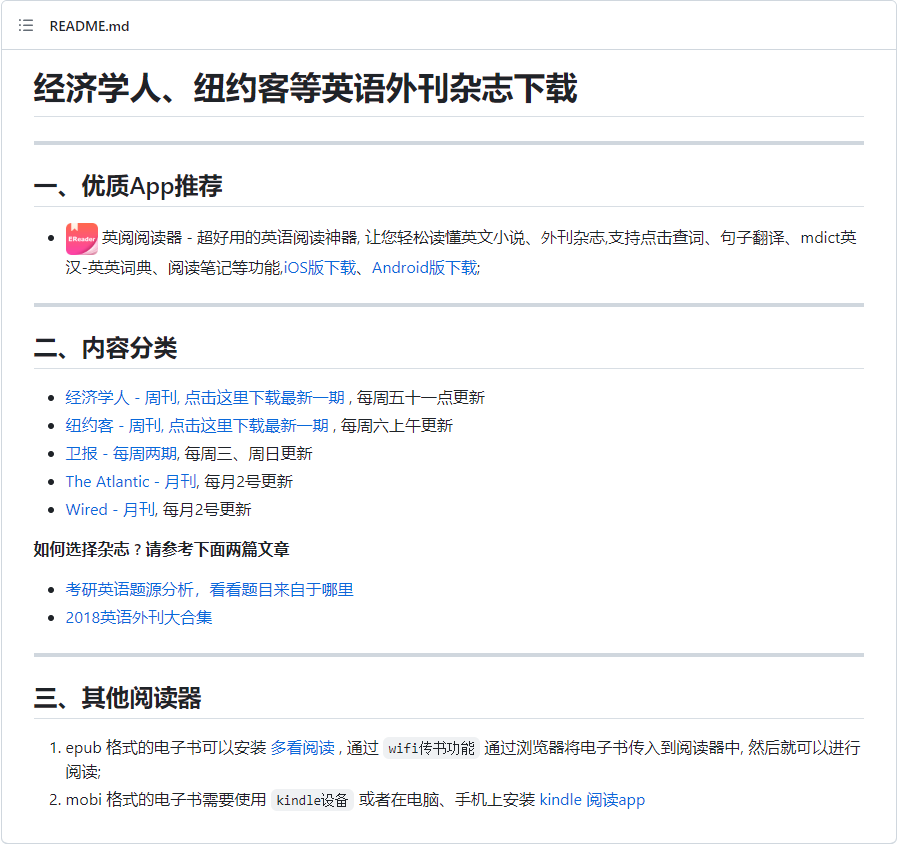897x845 pixels.
Task: Click the 一、优质App推荐 section heading
Action: [x=128, y=186]
